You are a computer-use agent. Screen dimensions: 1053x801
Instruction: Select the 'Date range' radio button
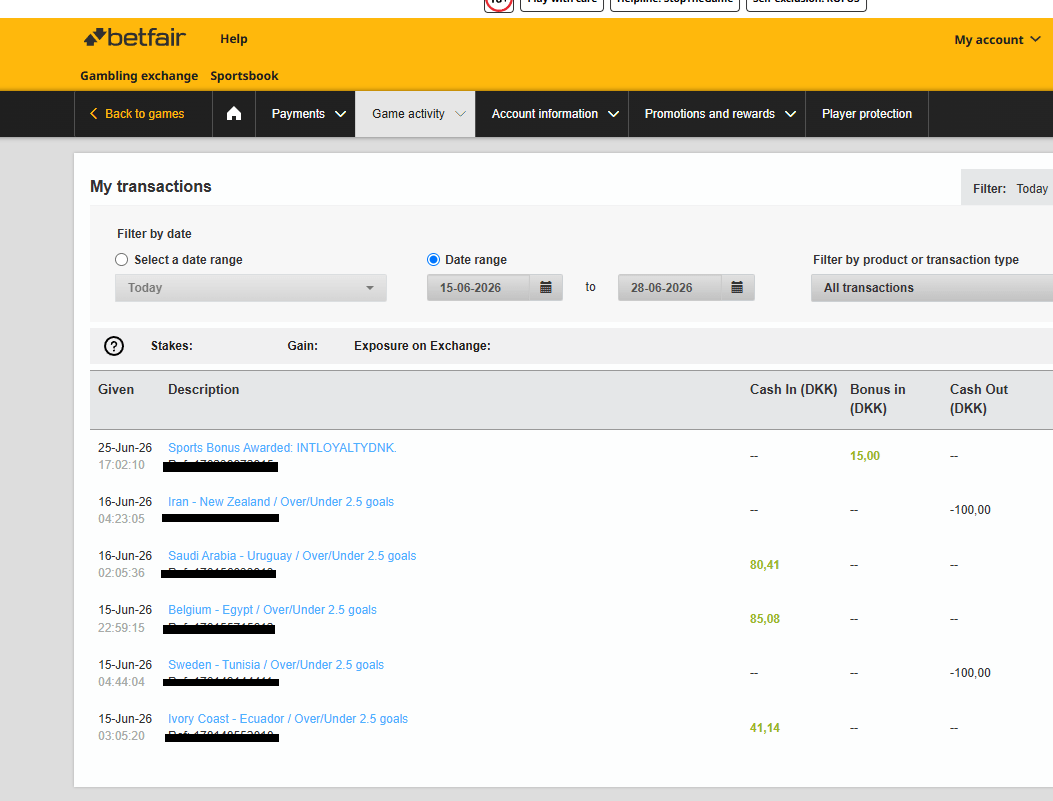[x=433, y=260]
